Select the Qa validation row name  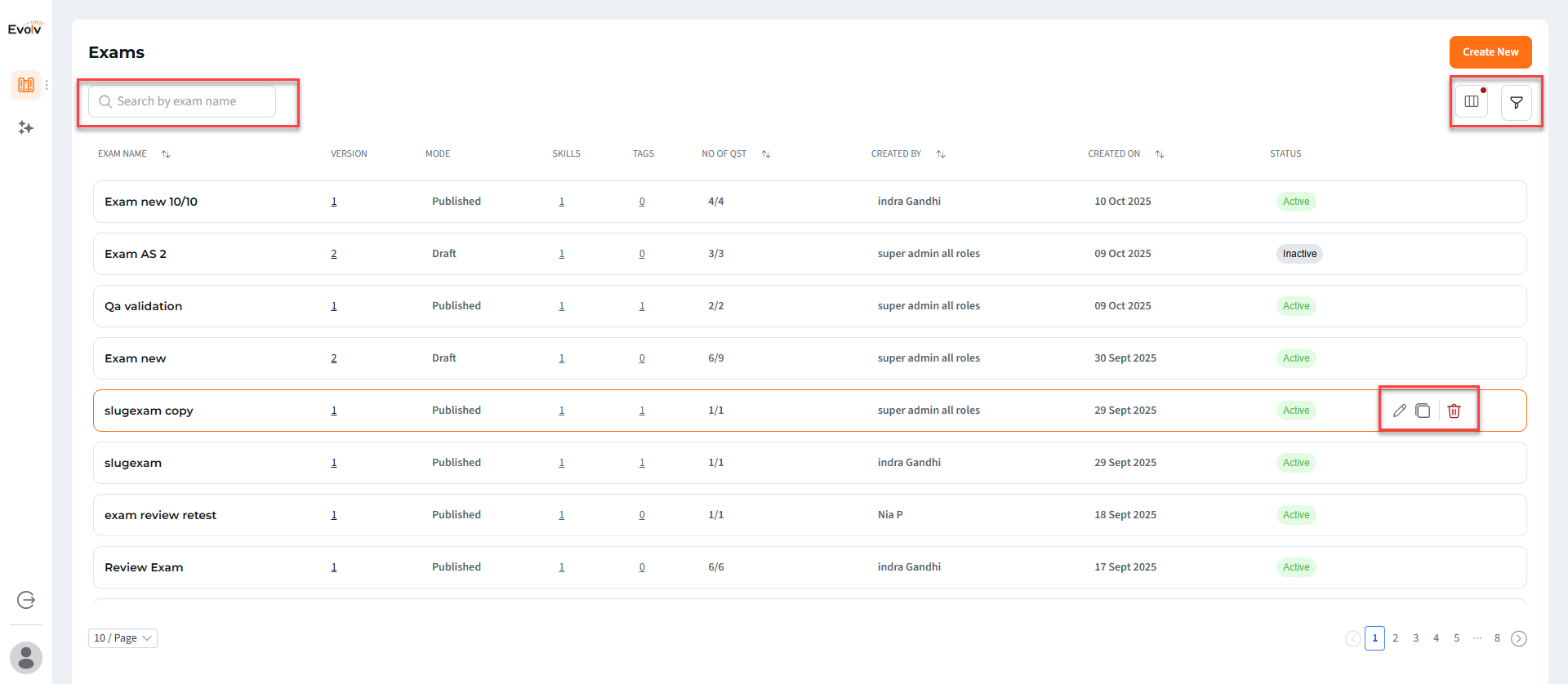click(144, 306)
